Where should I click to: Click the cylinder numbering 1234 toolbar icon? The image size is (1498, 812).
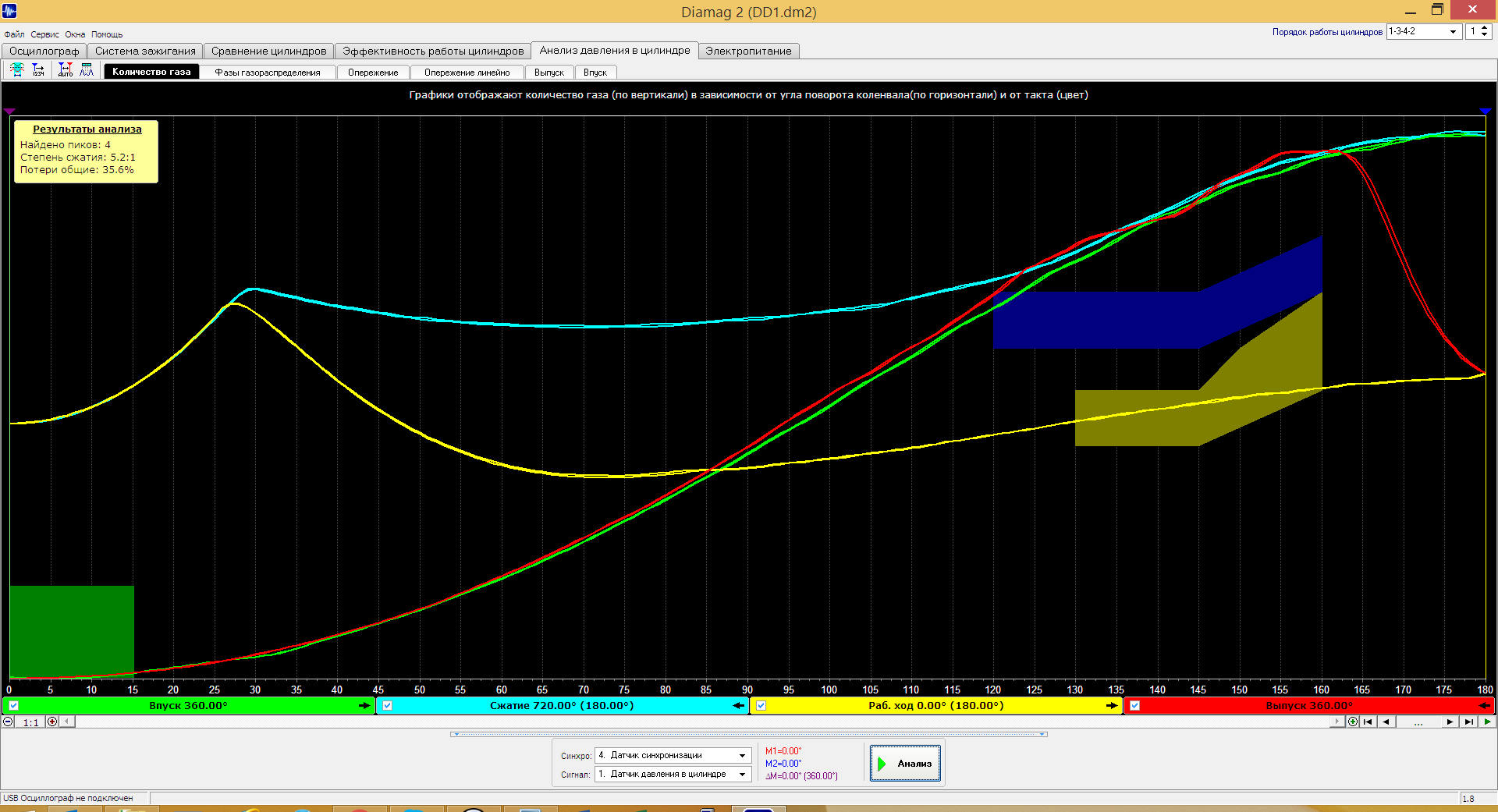[38, 70]
